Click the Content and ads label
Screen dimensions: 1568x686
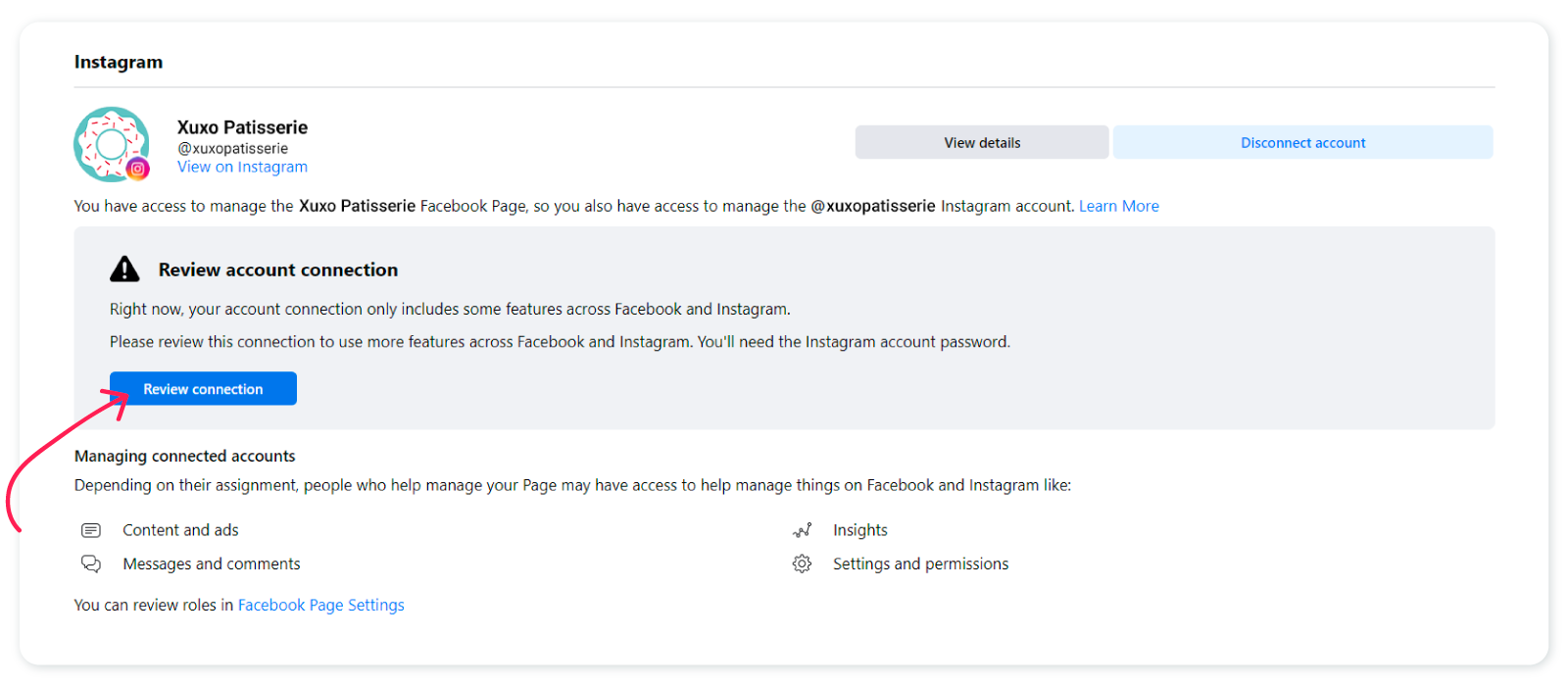[x=180, y=530]
